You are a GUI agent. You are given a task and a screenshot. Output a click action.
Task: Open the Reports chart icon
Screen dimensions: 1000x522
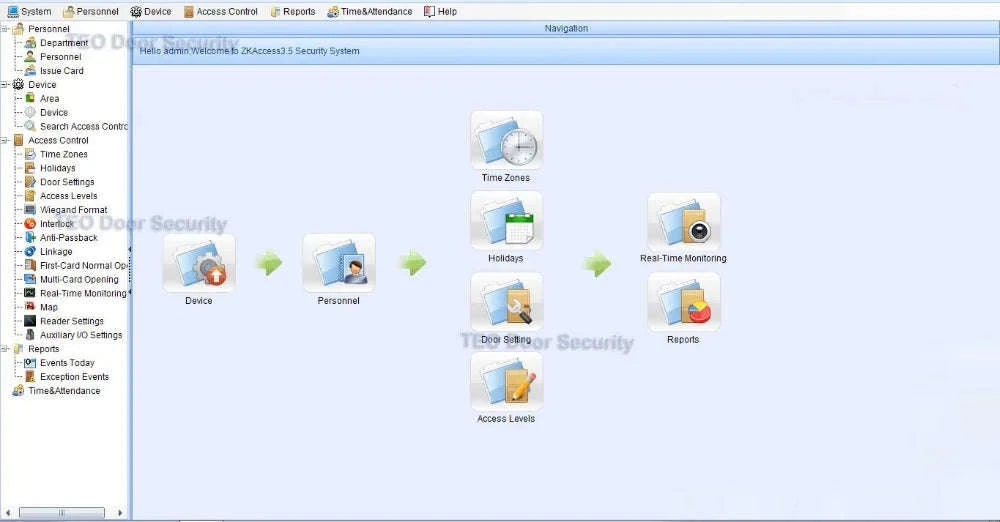click(x=684, y=302)
